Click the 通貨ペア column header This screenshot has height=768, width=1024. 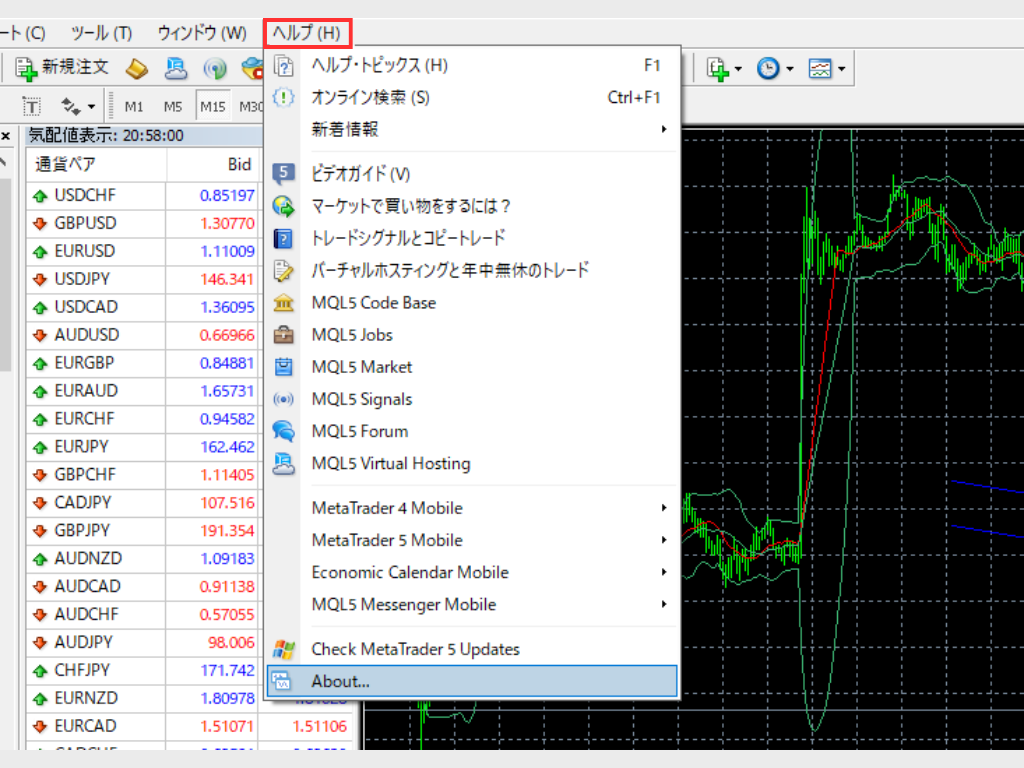(96, 165)
